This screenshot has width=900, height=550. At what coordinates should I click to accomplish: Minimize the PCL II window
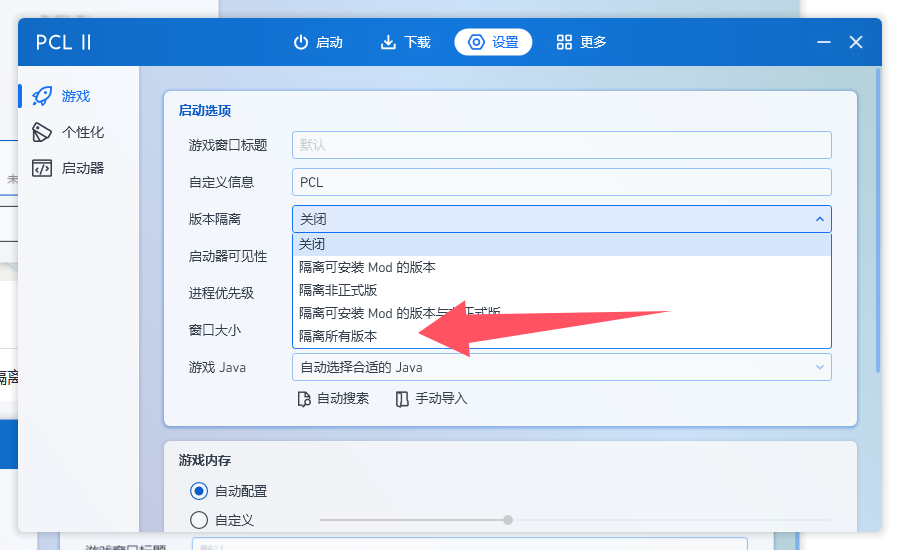click(823, 42)
